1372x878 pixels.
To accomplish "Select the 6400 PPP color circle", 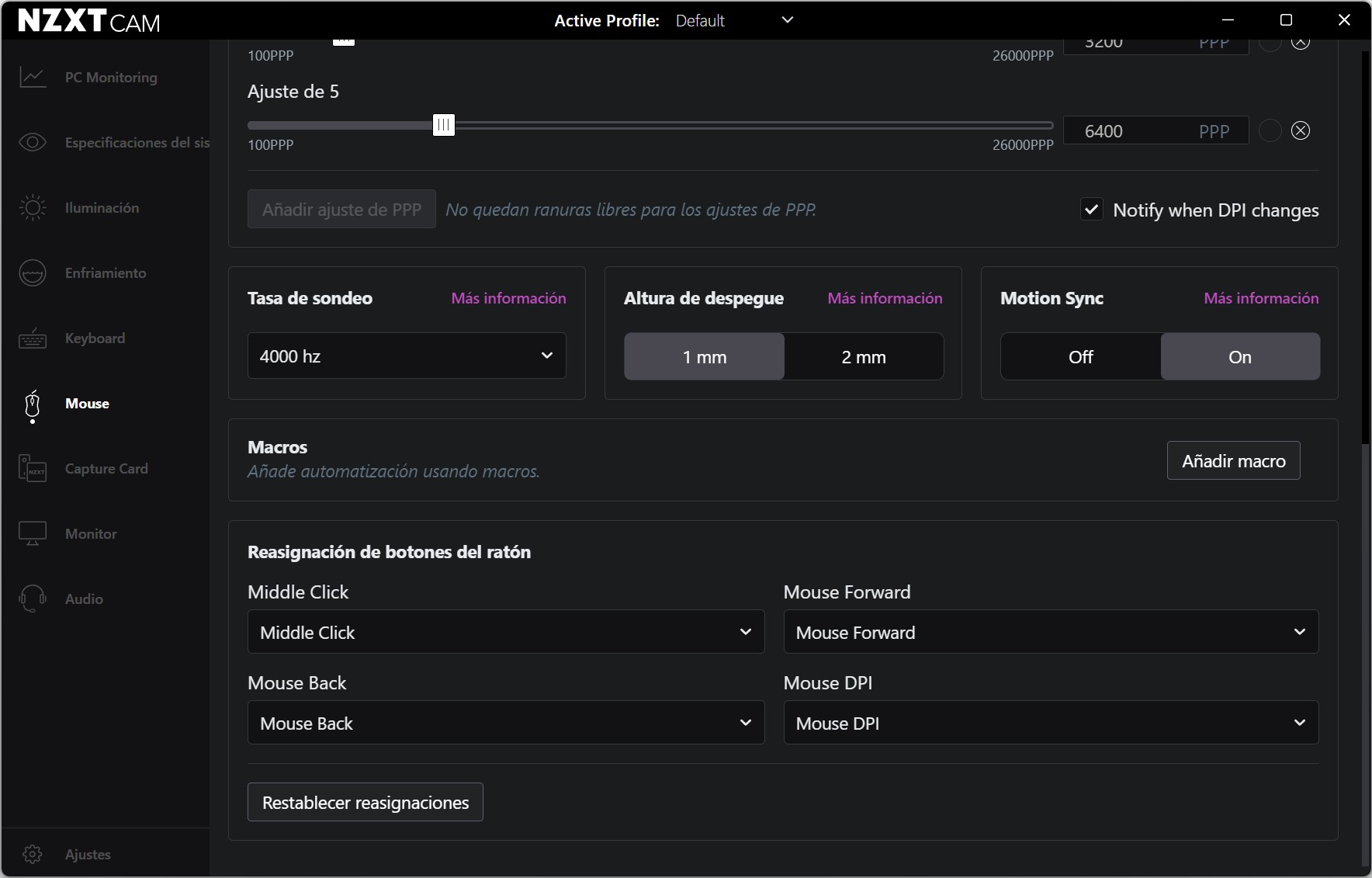I will [1270, 130].
